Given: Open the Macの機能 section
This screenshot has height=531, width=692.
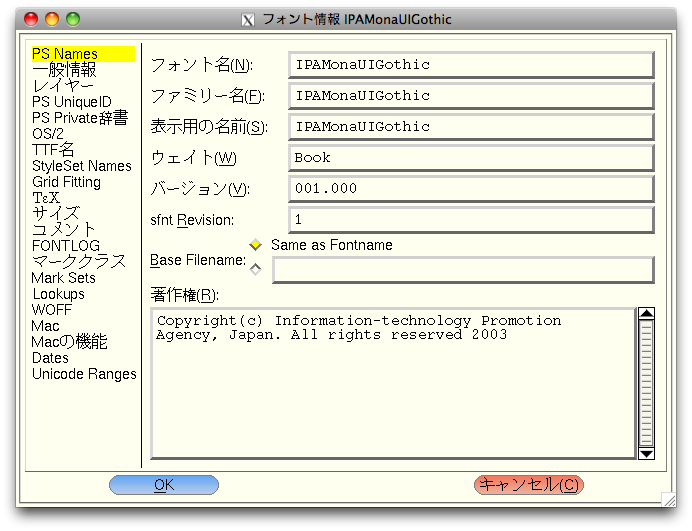Looking at the screenshot, I should (x=69, y=342).
